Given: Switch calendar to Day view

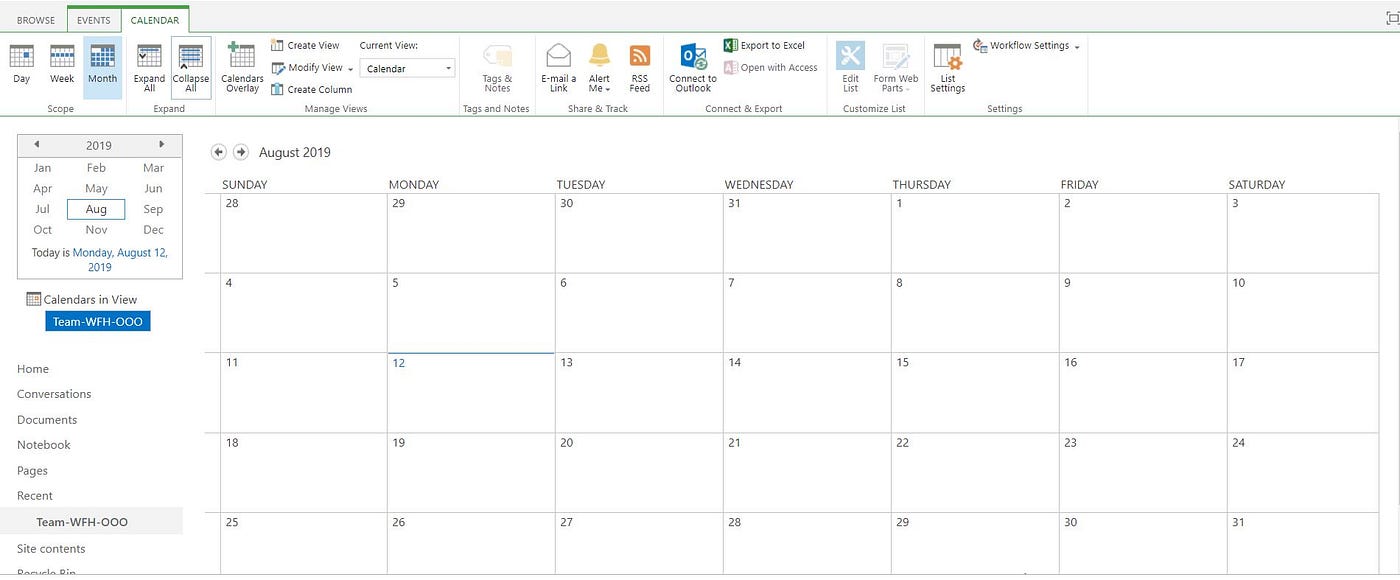Looking at the screenshot, I should pos(21,65).
